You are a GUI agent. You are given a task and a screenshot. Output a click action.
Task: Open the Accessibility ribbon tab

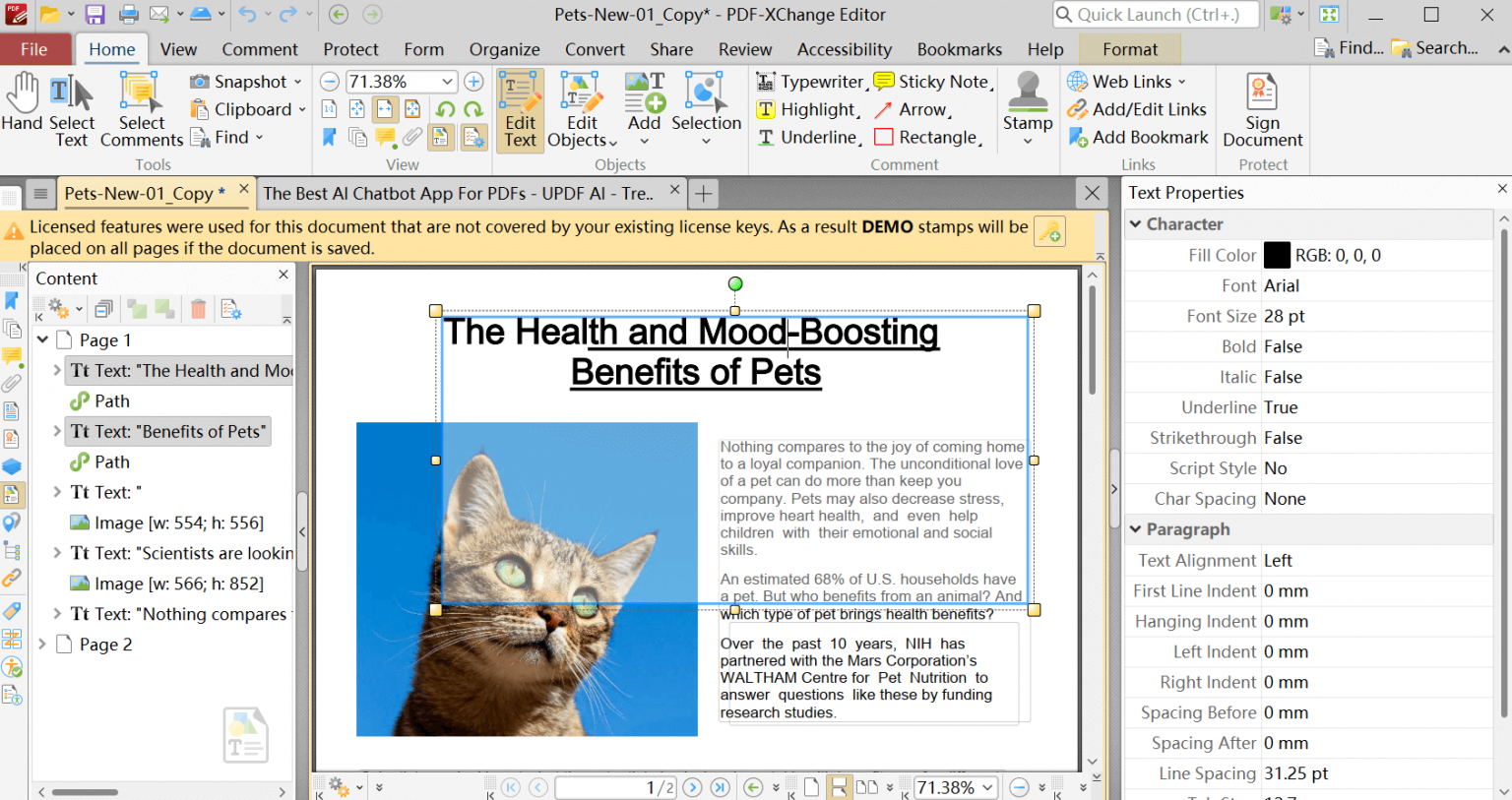point(845,49)
